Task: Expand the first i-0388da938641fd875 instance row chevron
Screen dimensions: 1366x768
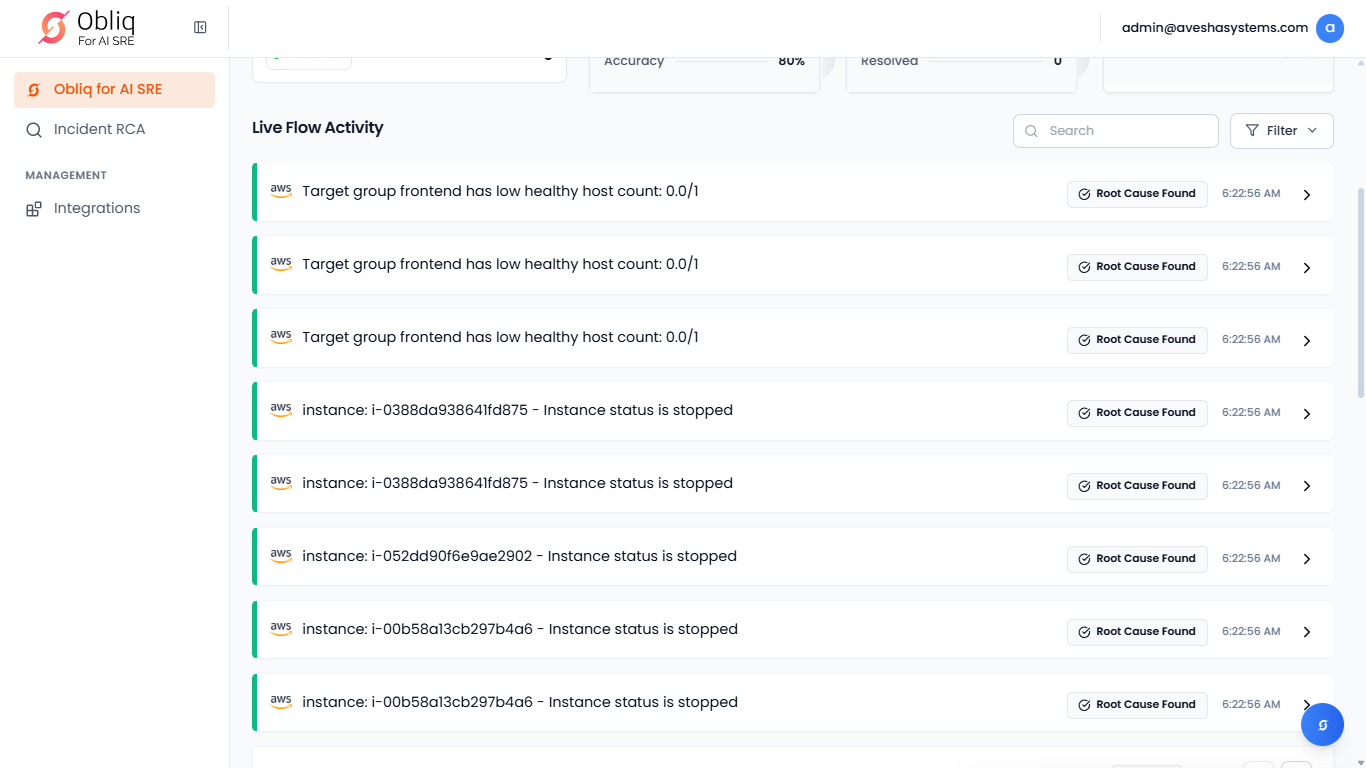Action: coord(1306,413)
